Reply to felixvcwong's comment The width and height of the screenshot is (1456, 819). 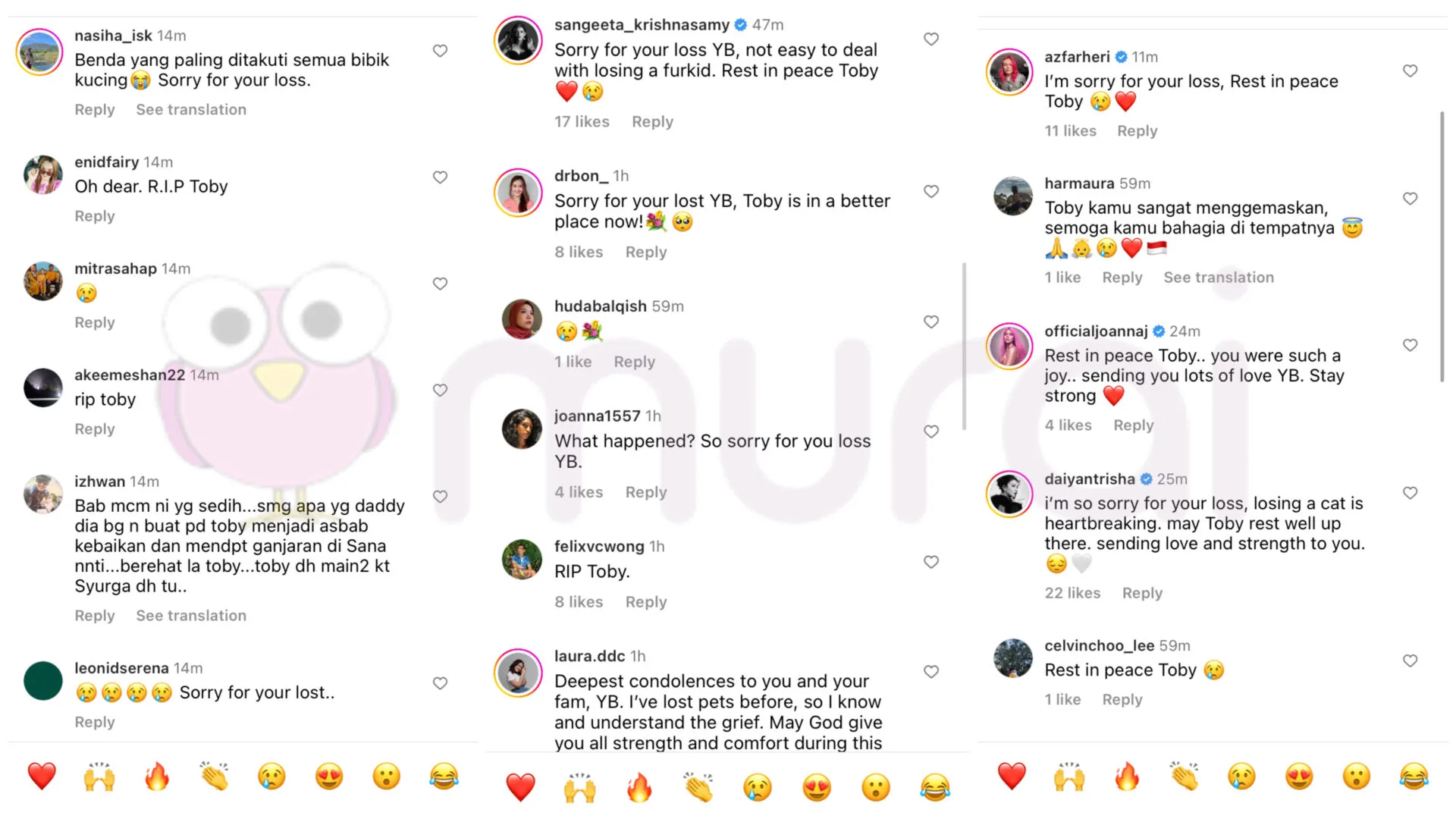[x=646, y=602]
